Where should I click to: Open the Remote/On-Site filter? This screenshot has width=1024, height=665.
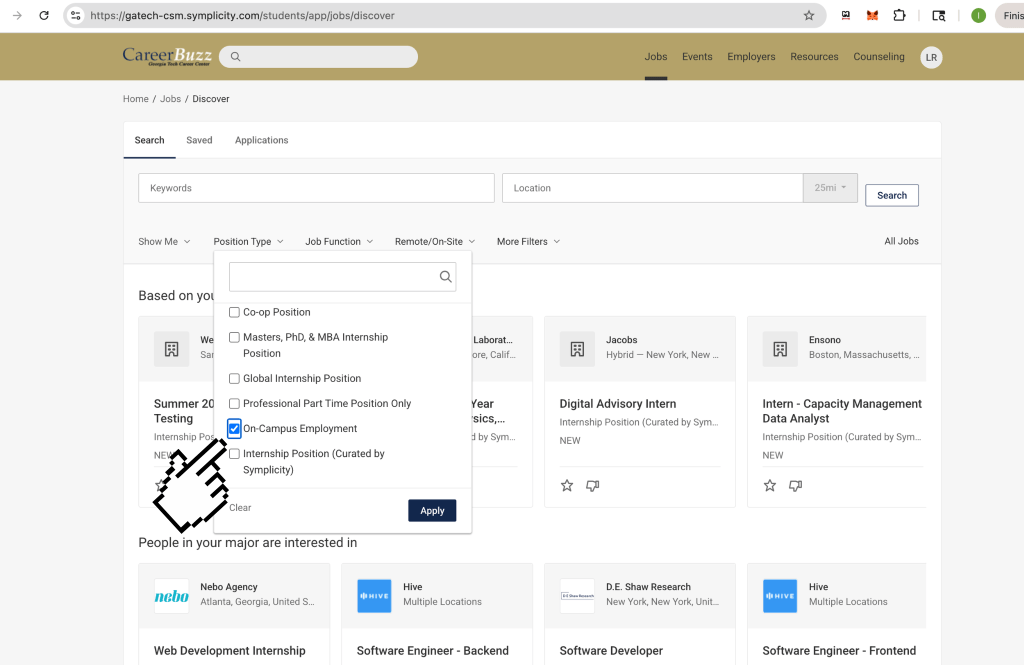click(x=435, y=242)
